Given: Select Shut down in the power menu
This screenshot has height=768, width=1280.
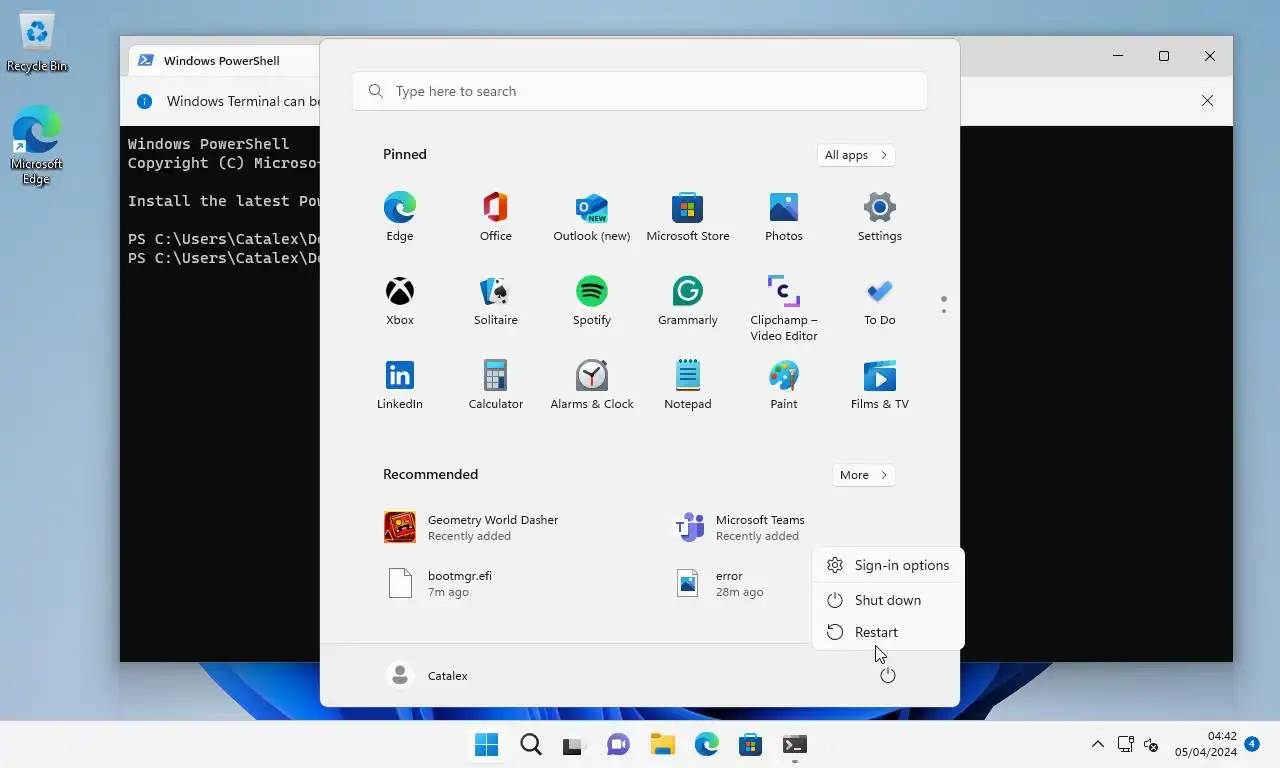Looking at the screenshot, I should click(888, 600).
